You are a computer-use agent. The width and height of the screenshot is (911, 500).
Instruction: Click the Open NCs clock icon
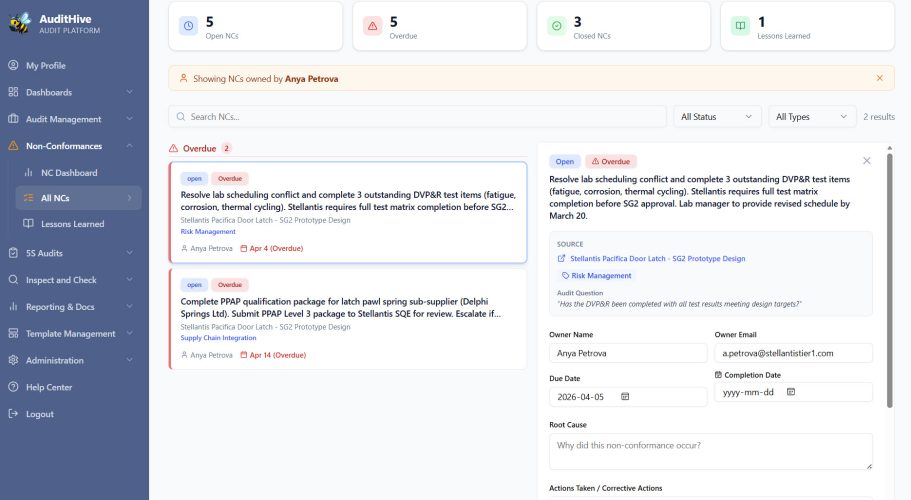(x=188, y=26)
